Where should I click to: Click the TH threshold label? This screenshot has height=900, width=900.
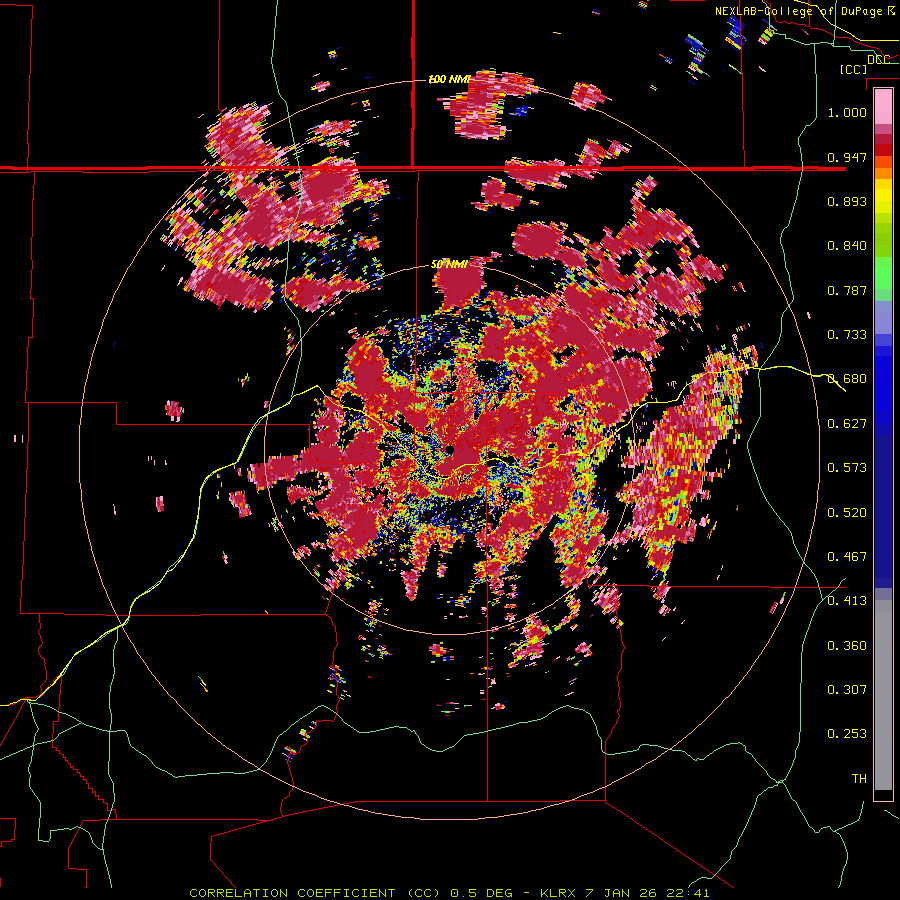click(x=859, y=779)
